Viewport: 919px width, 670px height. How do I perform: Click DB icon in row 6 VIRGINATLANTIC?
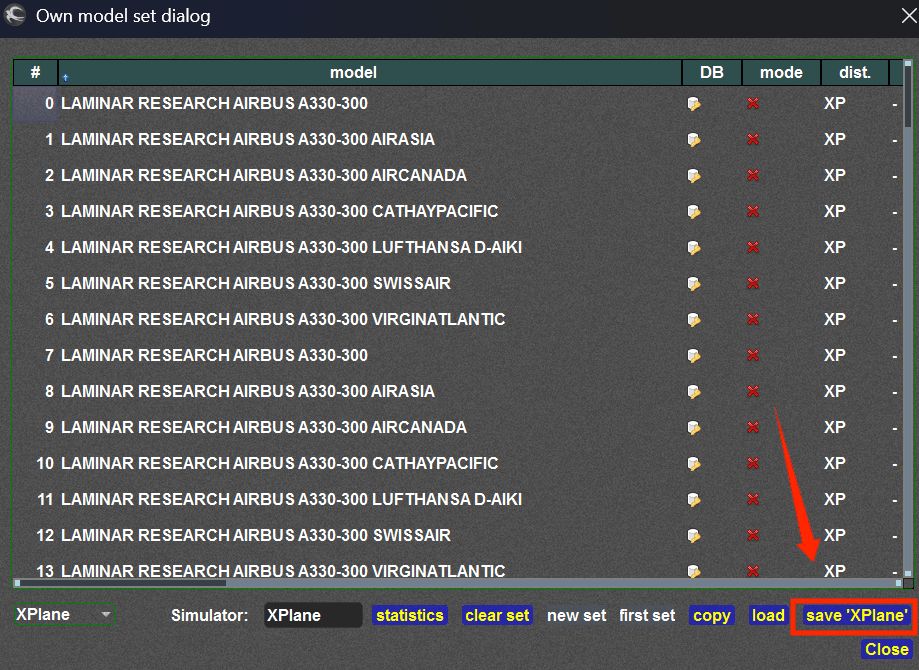(x=694, y=319)
